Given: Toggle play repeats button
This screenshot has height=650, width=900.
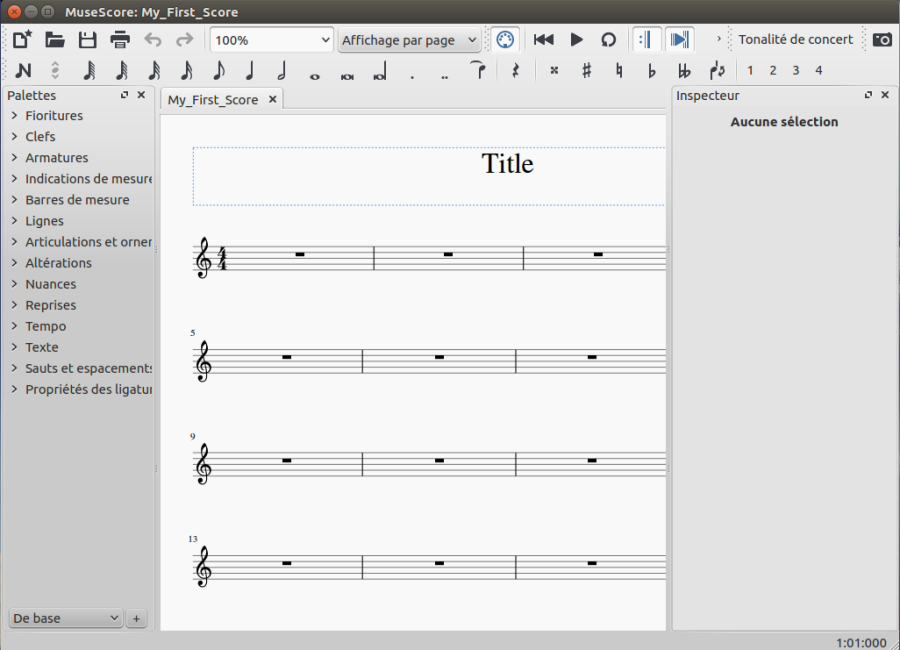Looking at the screenshot, I should click(x=646, y=40).
